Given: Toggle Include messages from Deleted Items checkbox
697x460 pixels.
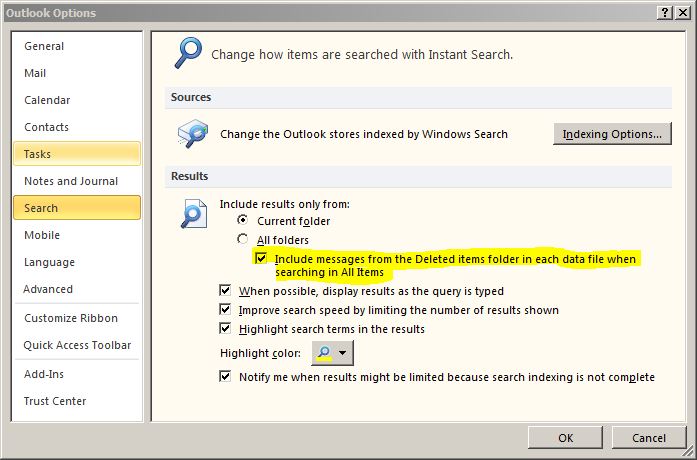Looking at the screenshot, I should point(261,258).
